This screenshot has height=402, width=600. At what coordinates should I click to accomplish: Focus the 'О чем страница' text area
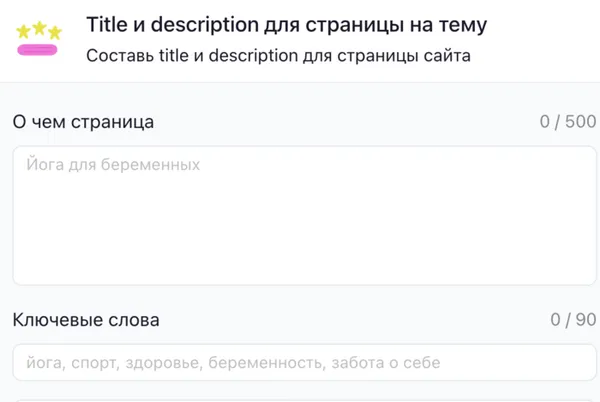pyautogui.click(x=304, y=215)
